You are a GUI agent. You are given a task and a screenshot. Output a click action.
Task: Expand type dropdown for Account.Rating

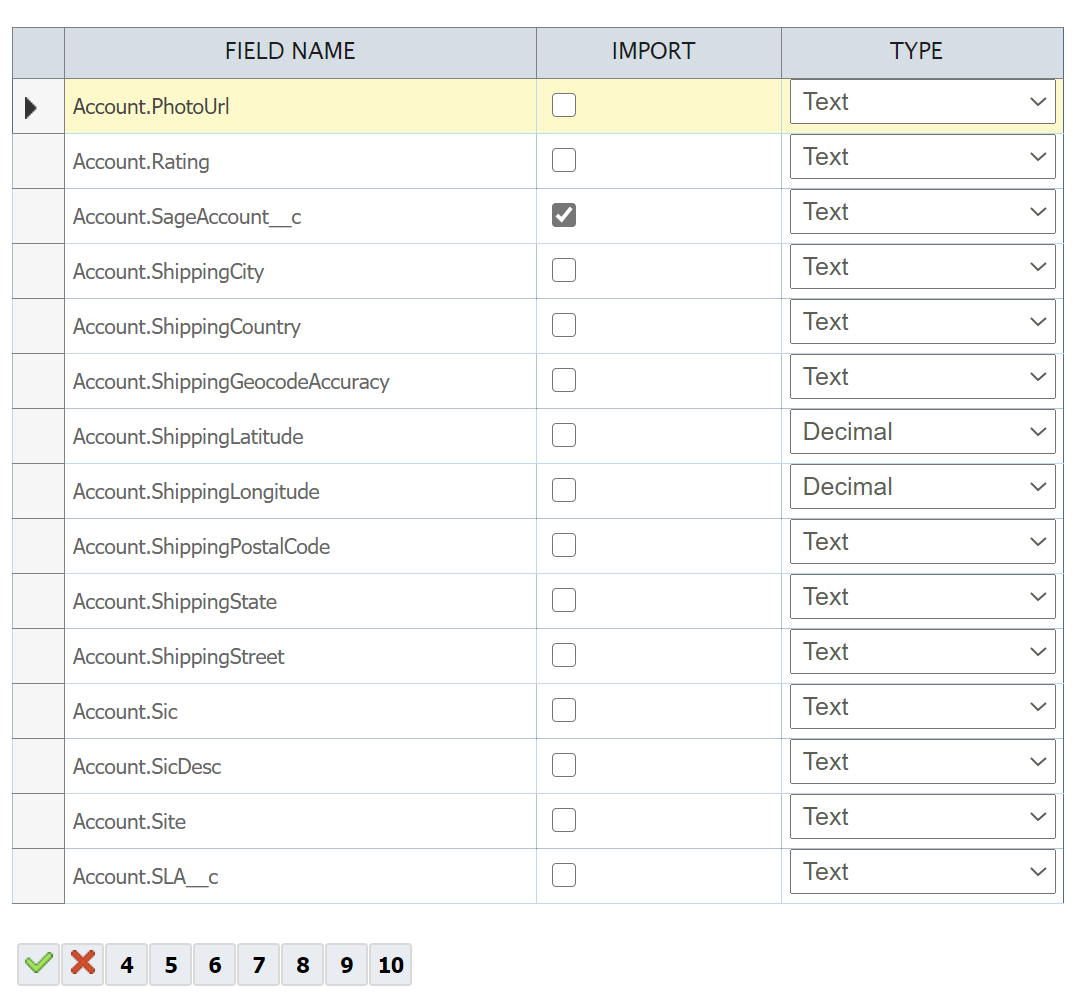922,157
